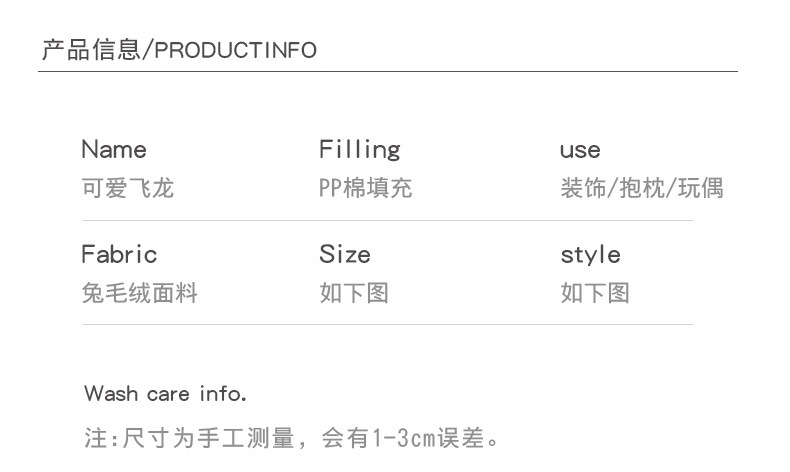Click 如下图 under the Size label
Image resolution: width=790 pixels, height=472 pixels.
coord(354,293)
